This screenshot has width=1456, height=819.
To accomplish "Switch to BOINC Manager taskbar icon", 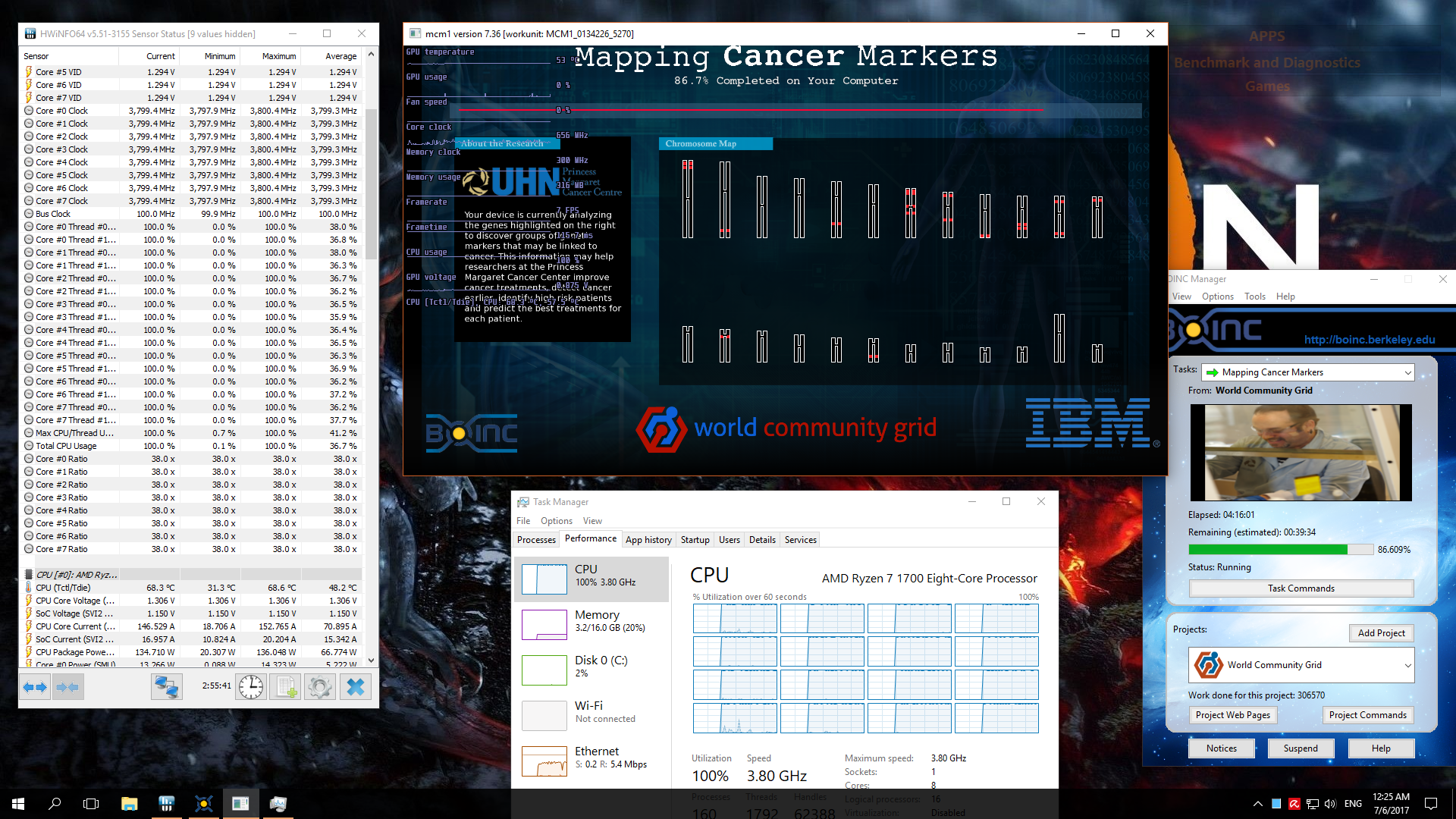I will point(203,803).
